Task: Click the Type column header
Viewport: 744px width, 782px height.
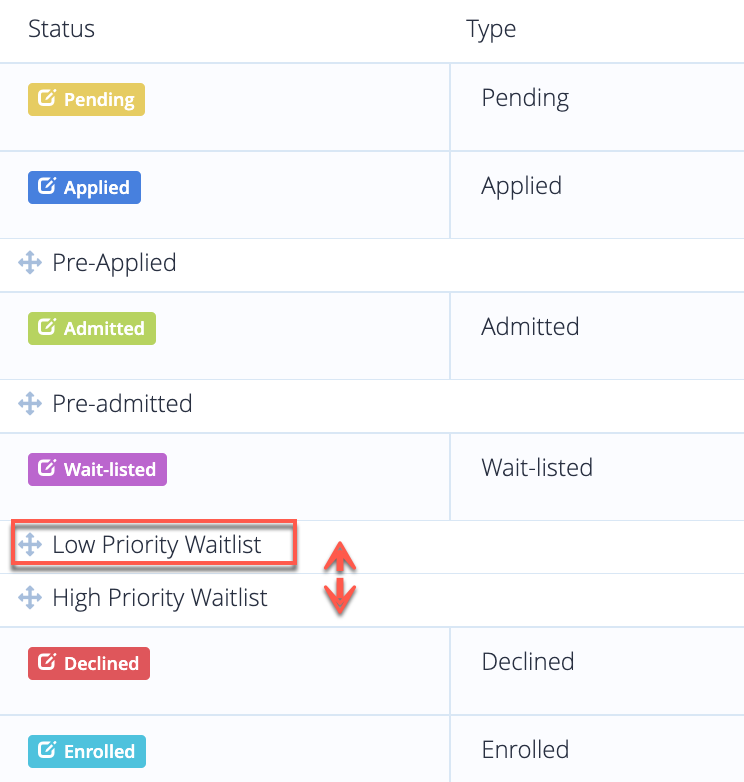Action: (491, 30)
